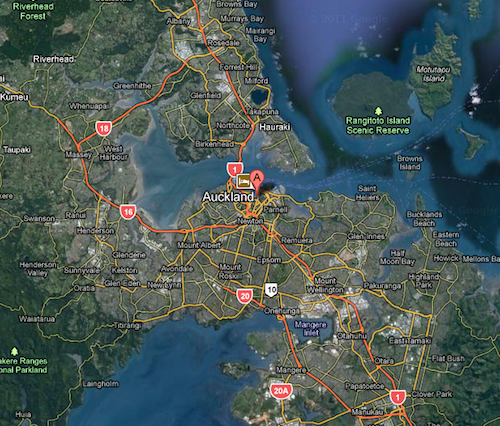Click the Avondale label
The height and width of the screenshot is (426, 500).
pos(177,269)
